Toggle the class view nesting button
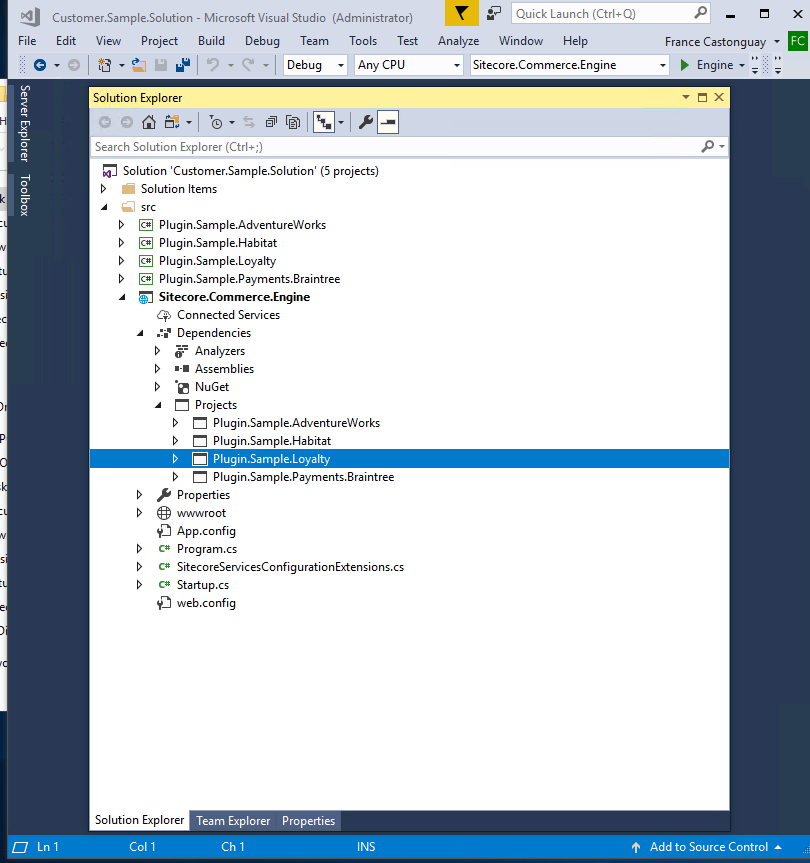Viewport: 810px width, 863px height. pos(324,122)
